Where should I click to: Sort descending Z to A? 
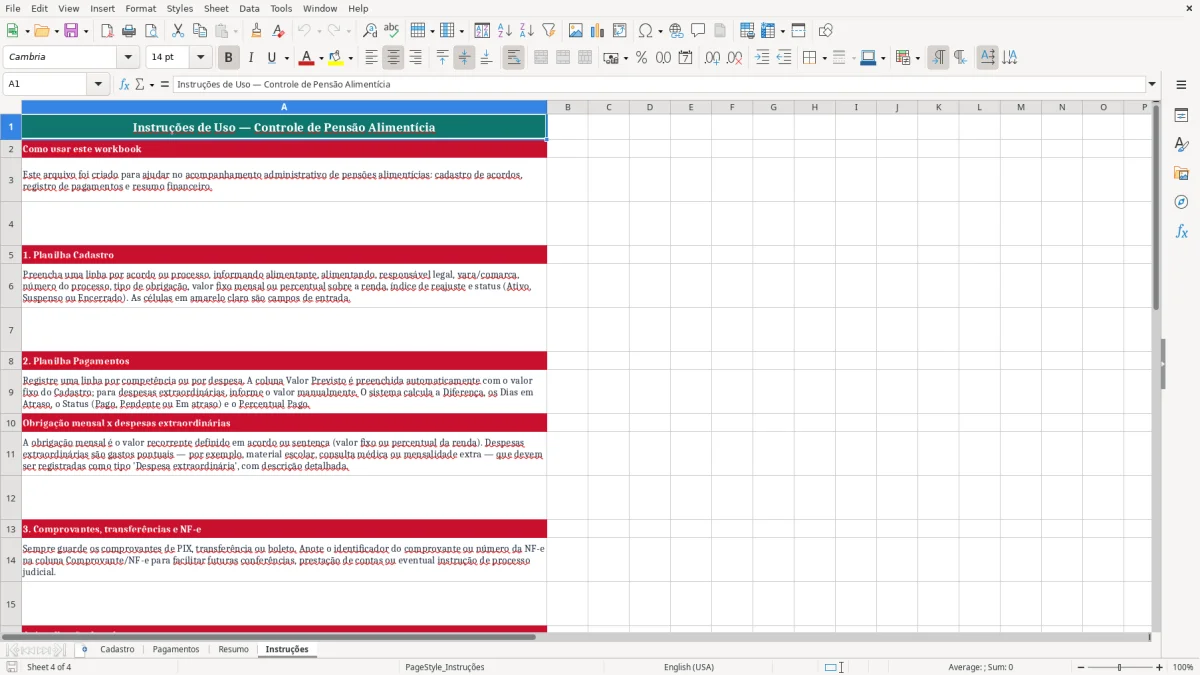pos(527,31)
